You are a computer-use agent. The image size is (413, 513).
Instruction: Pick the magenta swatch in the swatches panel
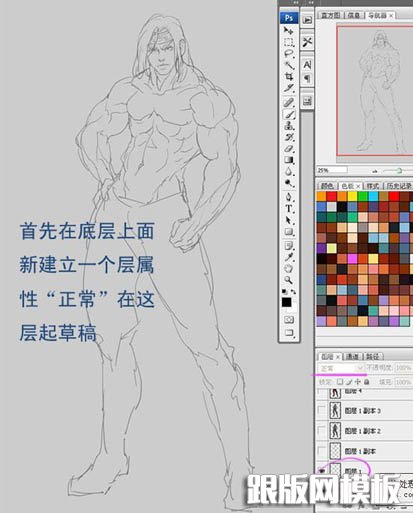(352, 259)
